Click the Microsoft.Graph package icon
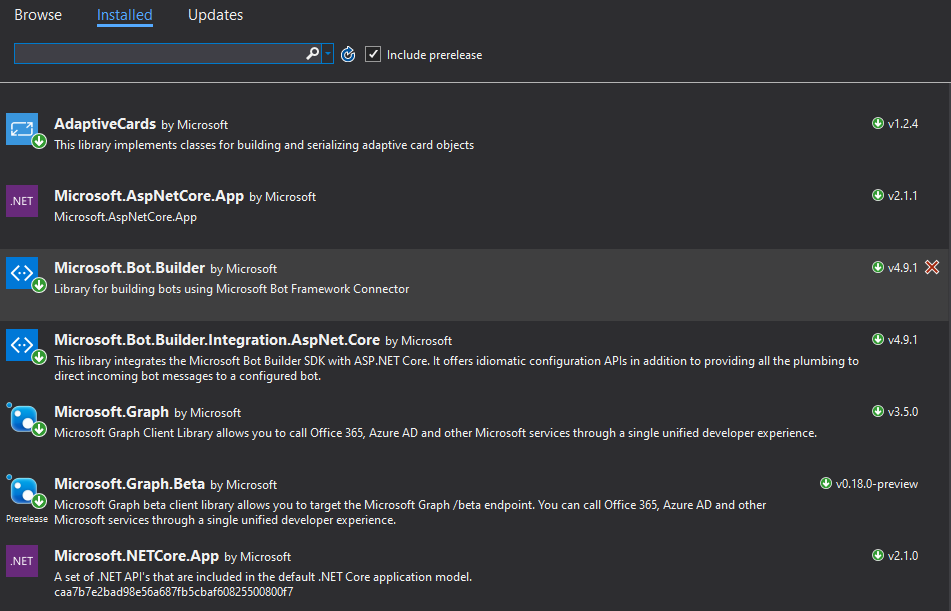This screenshot has height=611, width=951. (x=24, y=419)
